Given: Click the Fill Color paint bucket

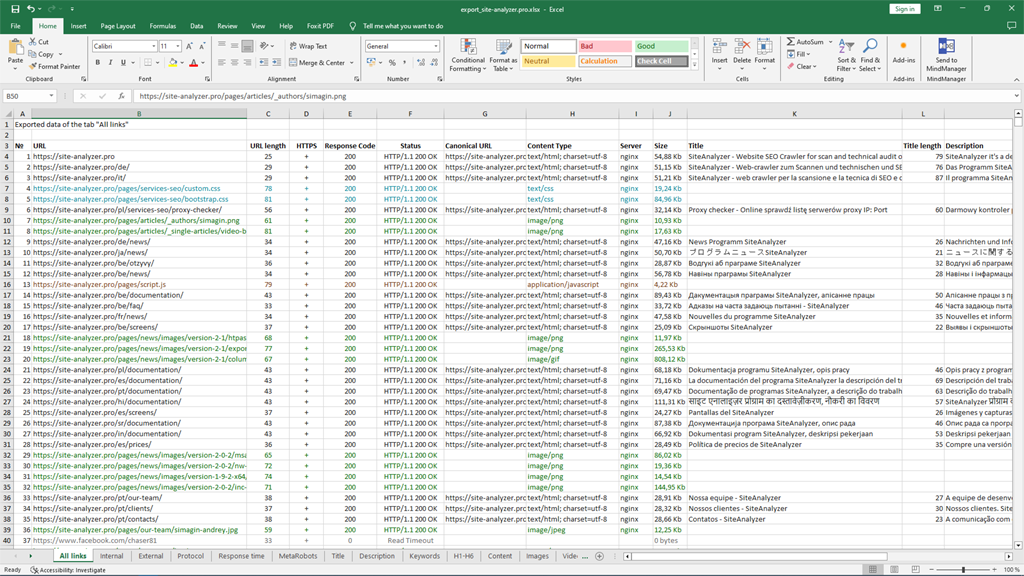Looking at the screenshot, I should [x=173, y=63].
